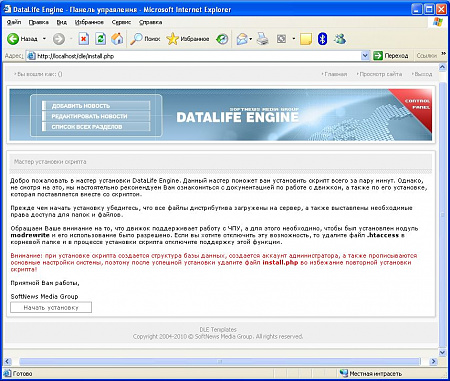Click the vertical scrollbar down arrow
The image size is (450, 381).
point(443,352)
